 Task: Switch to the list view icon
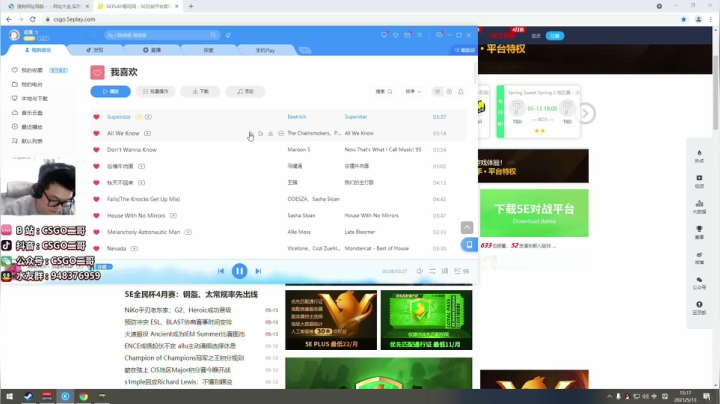tap(438, 91)
